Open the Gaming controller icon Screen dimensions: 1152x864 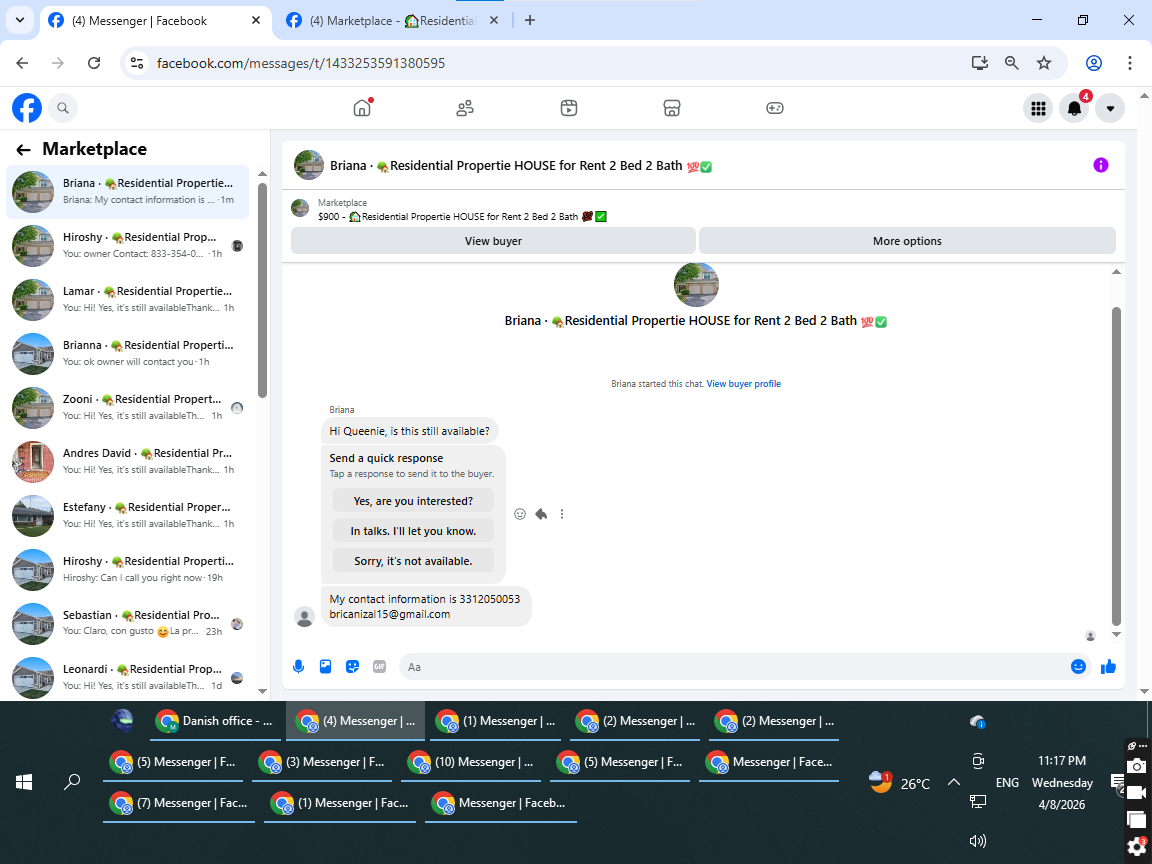click(x=775, y=108)
